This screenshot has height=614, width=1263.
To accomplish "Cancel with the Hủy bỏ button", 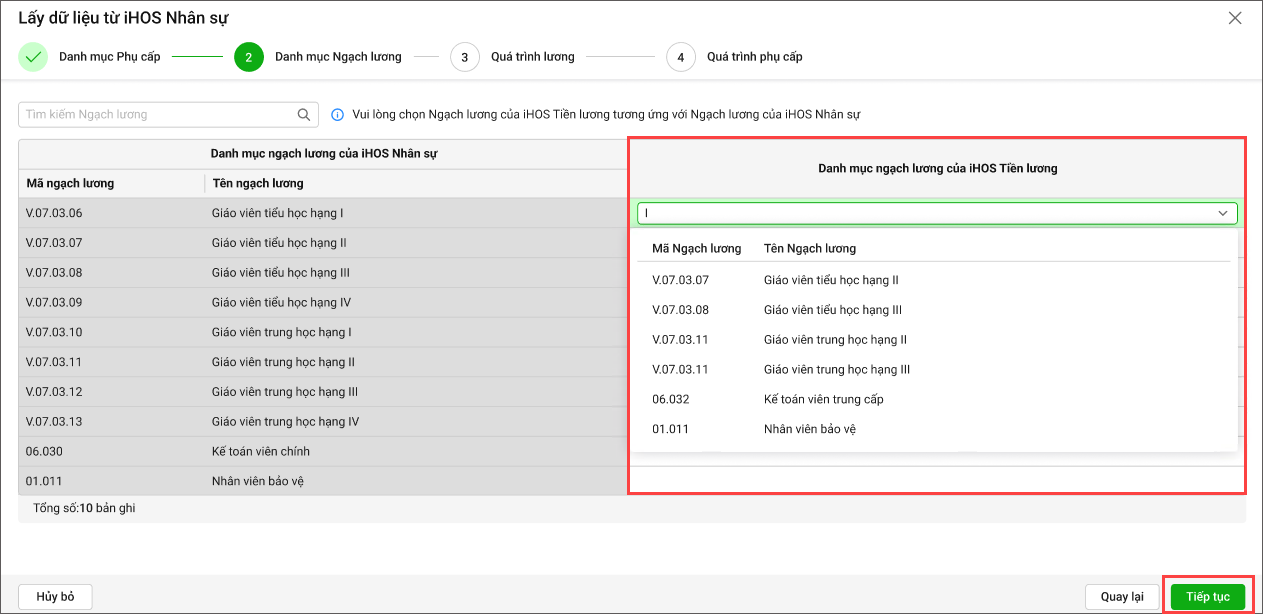I will [55, 597].
